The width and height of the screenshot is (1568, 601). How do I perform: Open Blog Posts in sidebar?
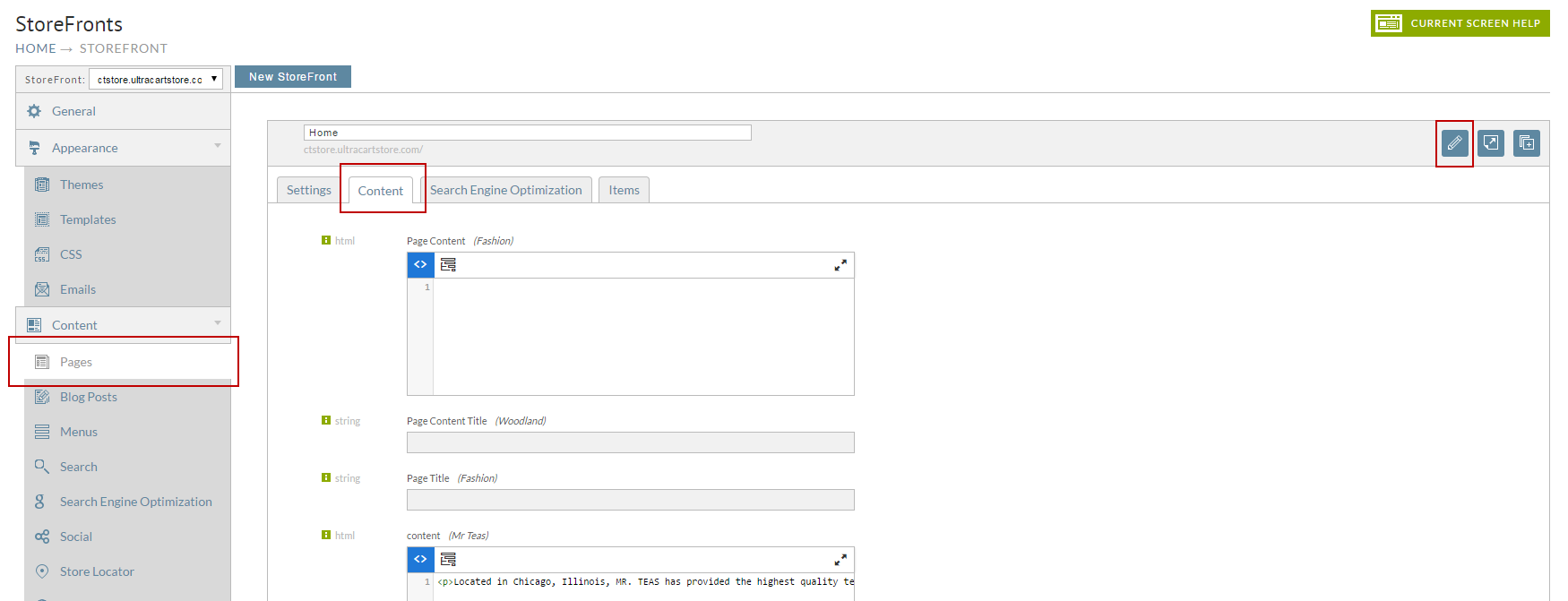[x=89, y=397]
